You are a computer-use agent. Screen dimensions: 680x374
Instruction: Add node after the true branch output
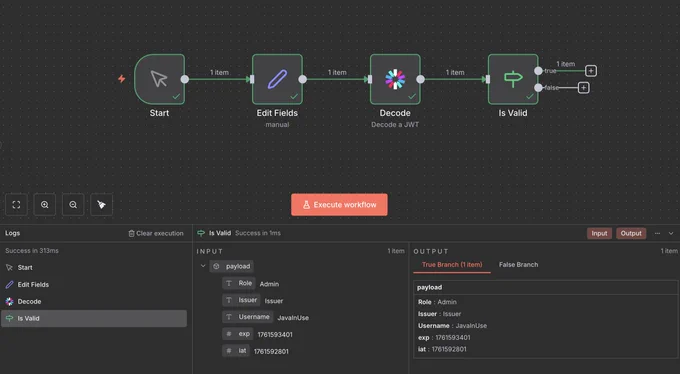[x=591, y=71]
